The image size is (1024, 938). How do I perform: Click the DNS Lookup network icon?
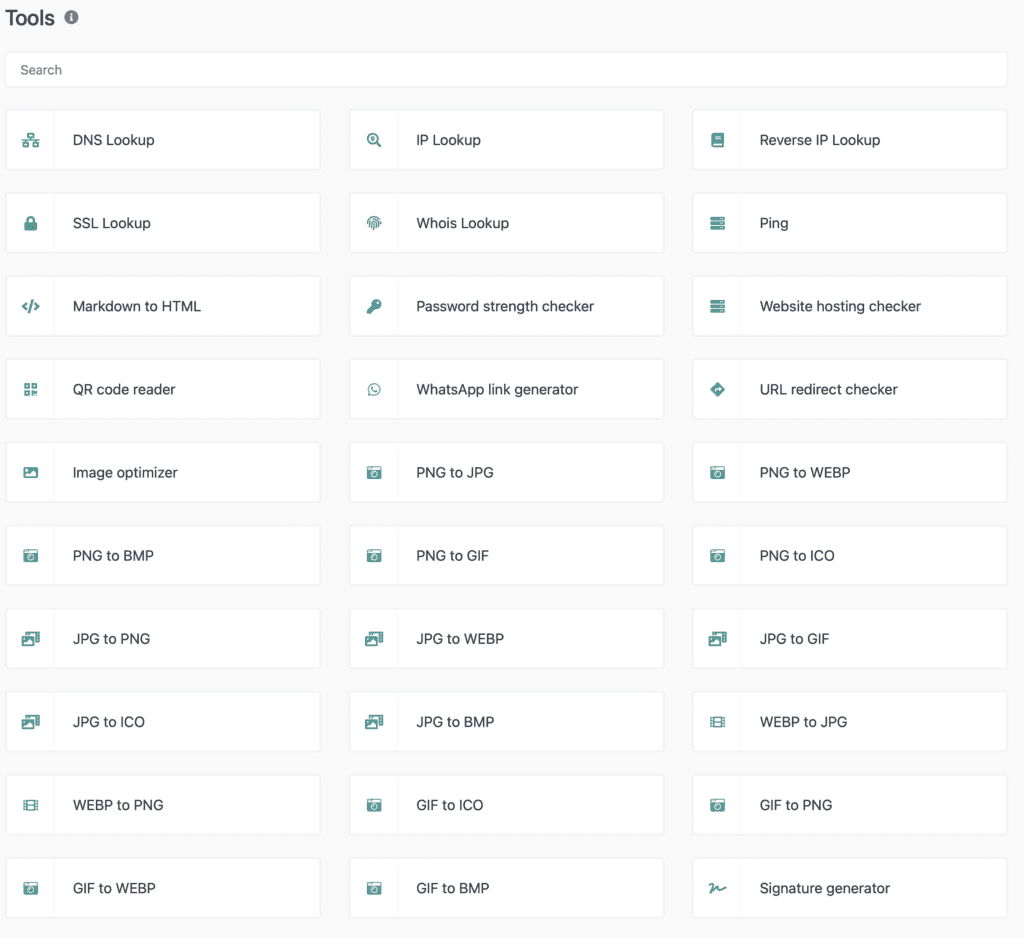[x=31, y=140]
